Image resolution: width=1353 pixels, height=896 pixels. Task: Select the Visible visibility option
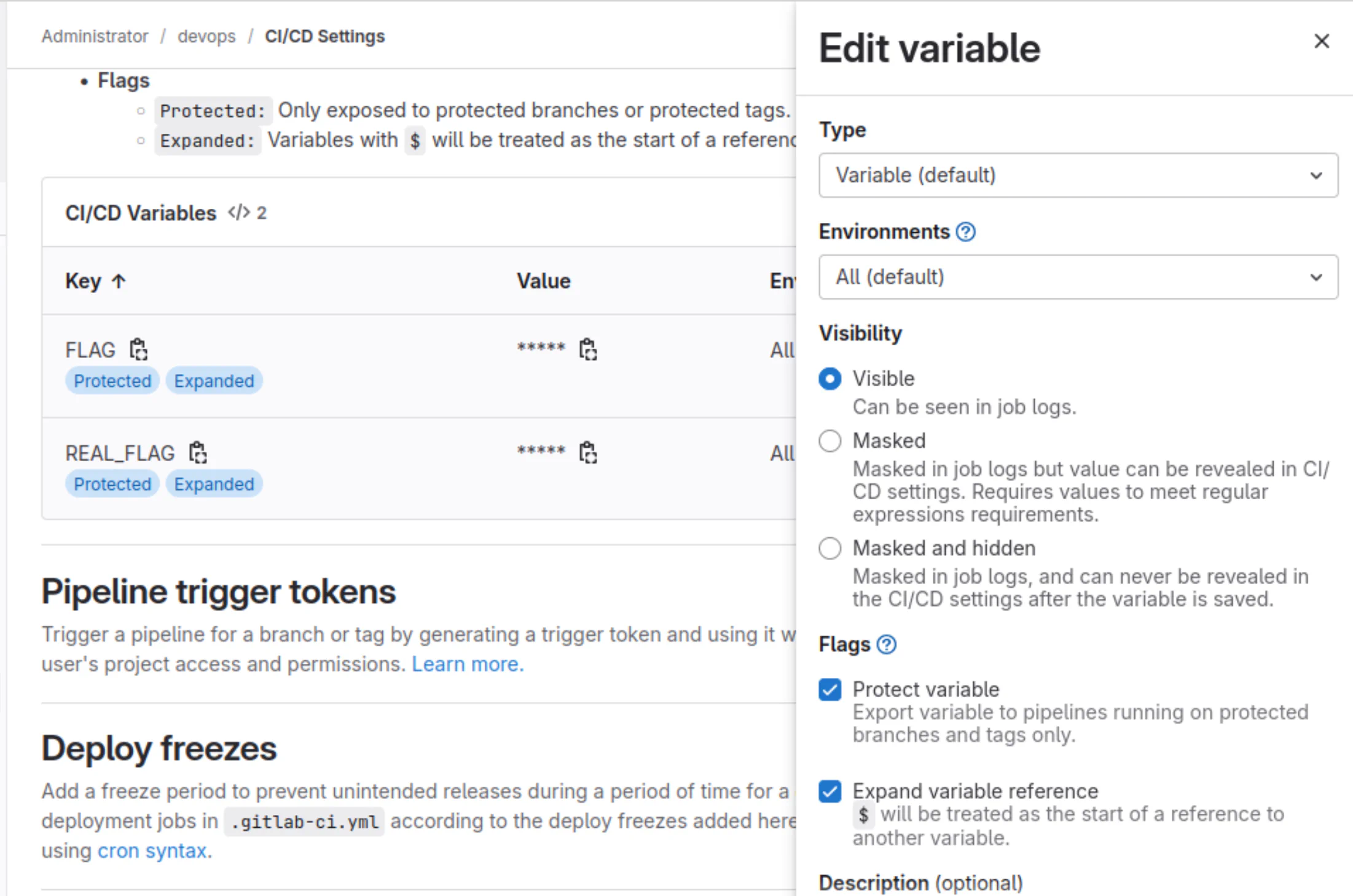click(830, 379)
